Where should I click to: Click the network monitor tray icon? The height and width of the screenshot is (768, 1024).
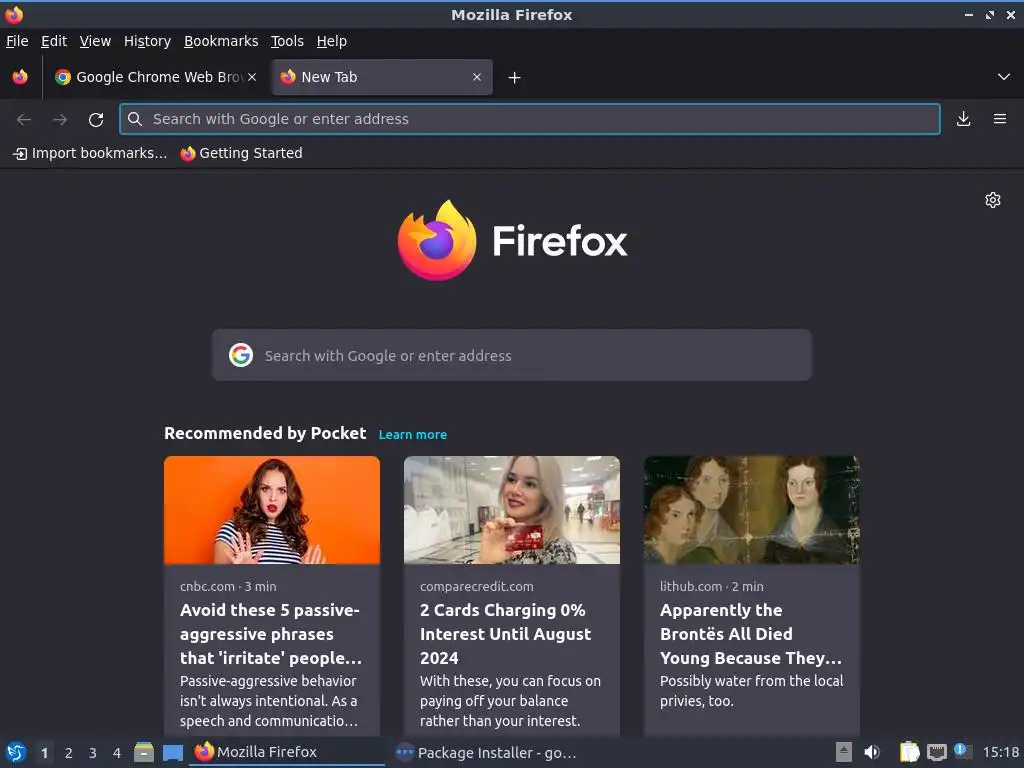coord(936,753)
